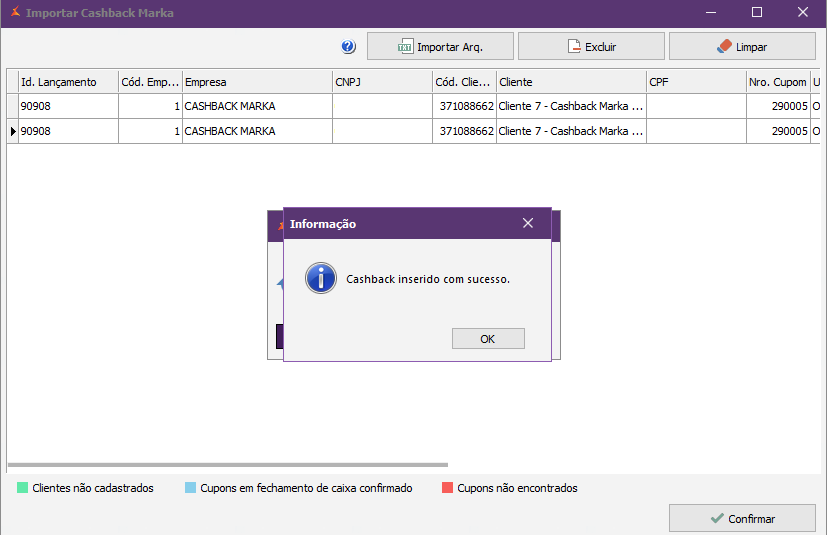Click the CPF column header
The height and width of the screenshot is (535, 827).
[x=696, y=82]
